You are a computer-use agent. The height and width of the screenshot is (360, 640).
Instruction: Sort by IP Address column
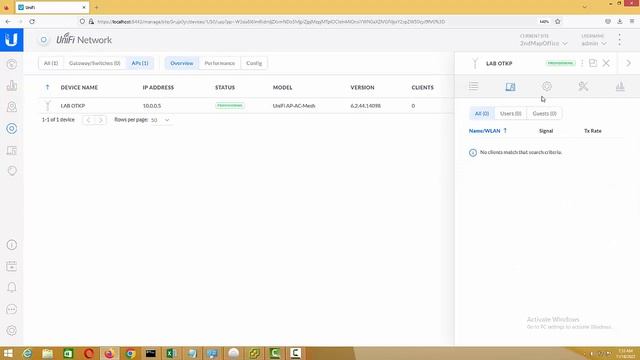click(x=158, y=87)
